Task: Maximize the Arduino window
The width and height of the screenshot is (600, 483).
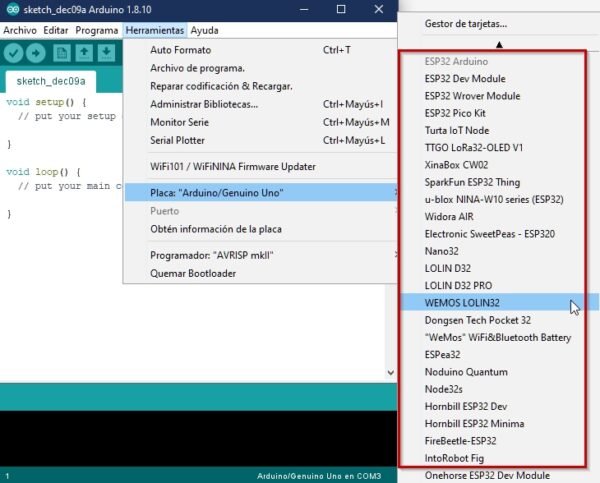Action: point(341,9)
